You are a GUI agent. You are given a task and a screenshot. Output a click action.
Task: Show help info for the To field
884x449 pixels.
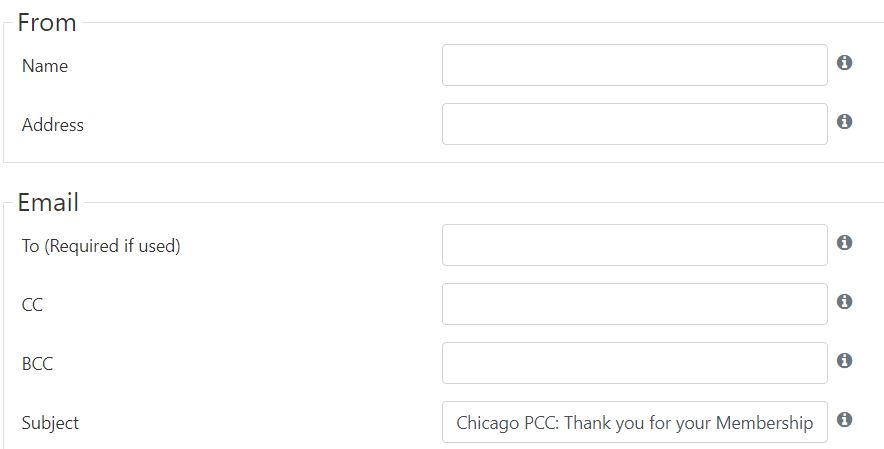844,243
